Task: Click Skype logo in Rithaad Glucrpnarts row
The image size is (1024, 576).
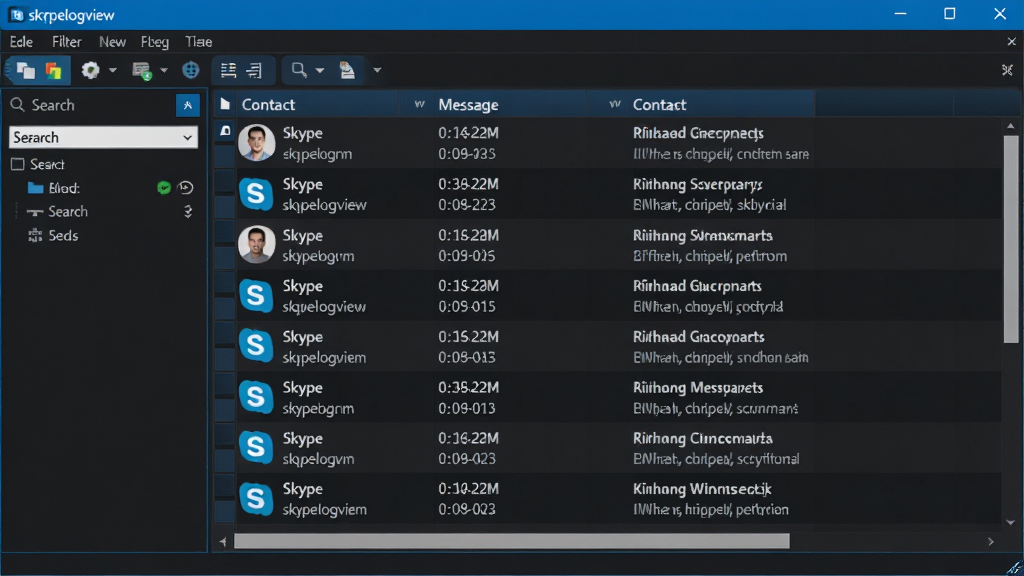Action: (x=256, y=296)
